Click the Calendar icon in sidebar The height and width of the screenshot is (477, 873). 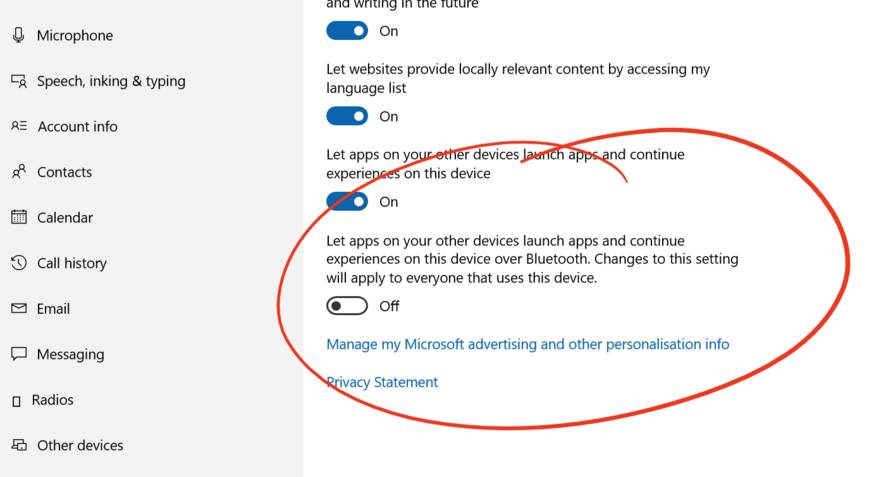[x=18, y=217]
